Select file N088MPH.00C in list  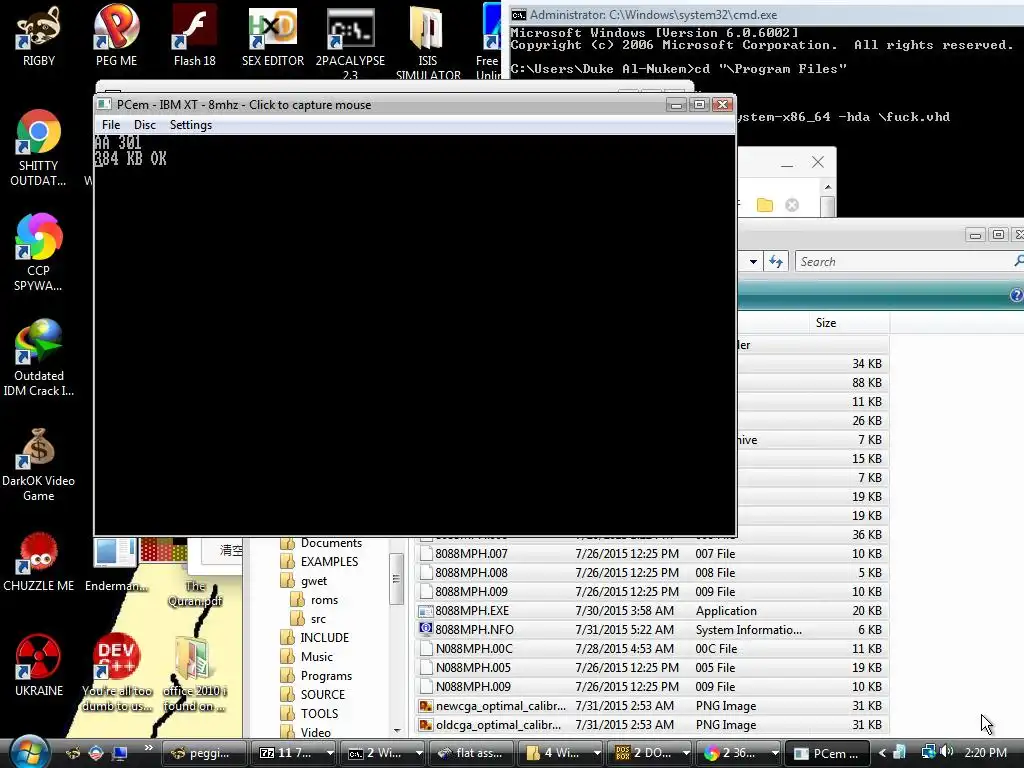click(651, 648)
